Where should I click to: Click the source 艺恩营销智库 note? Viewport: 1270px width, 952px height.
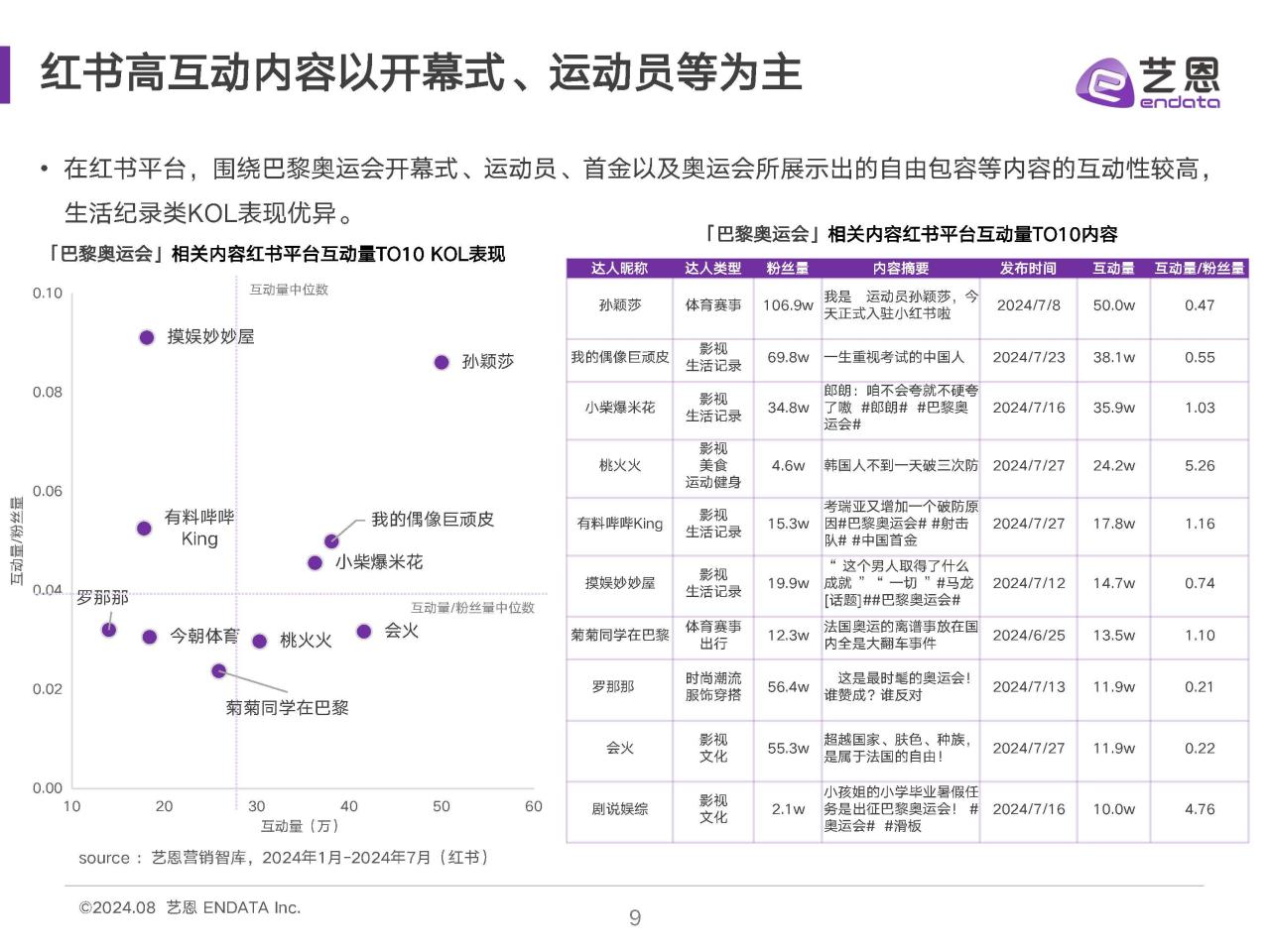click(284, 858)
